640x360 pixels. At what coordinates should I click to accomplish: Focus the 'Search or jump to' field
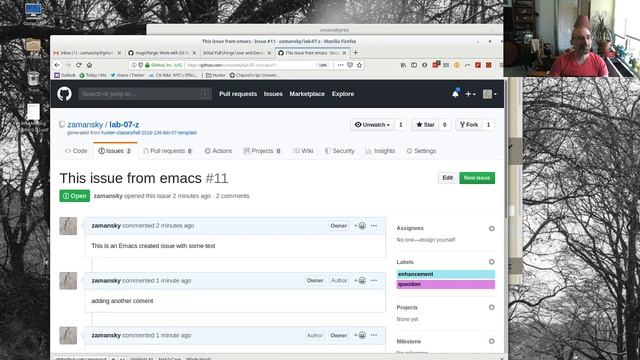[x=145, y=94]
